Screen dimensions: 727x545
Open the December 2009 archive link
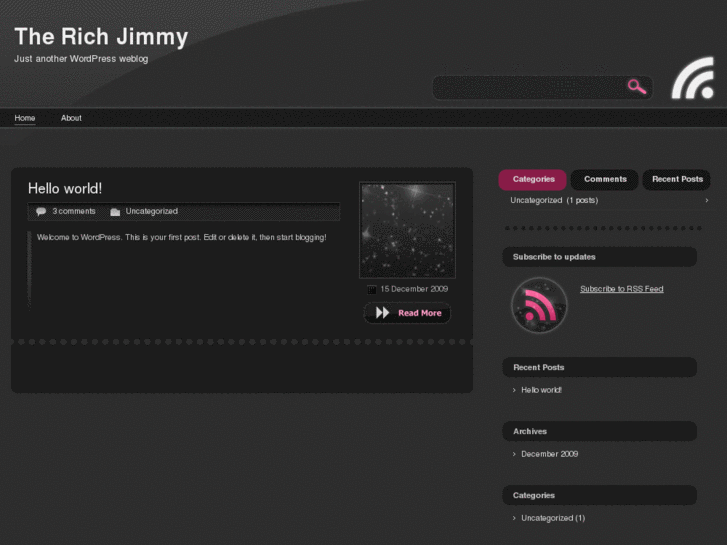pos(549,454)
